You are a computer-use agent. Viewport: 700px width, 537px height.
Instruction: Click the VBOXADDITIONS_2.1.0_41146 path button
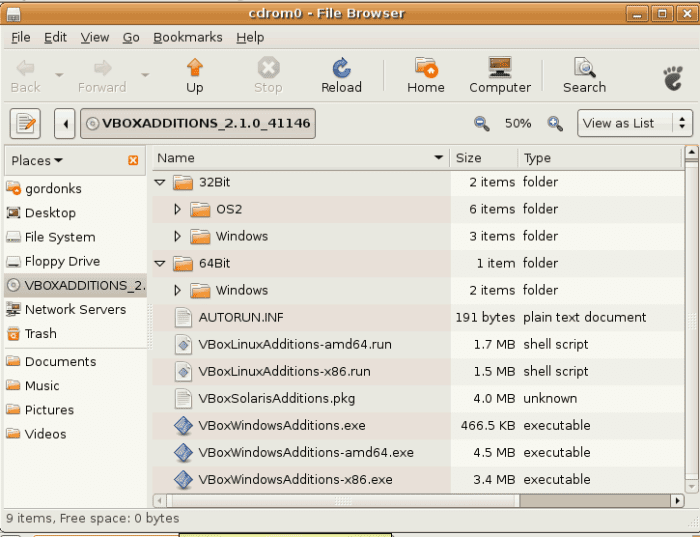198,124
